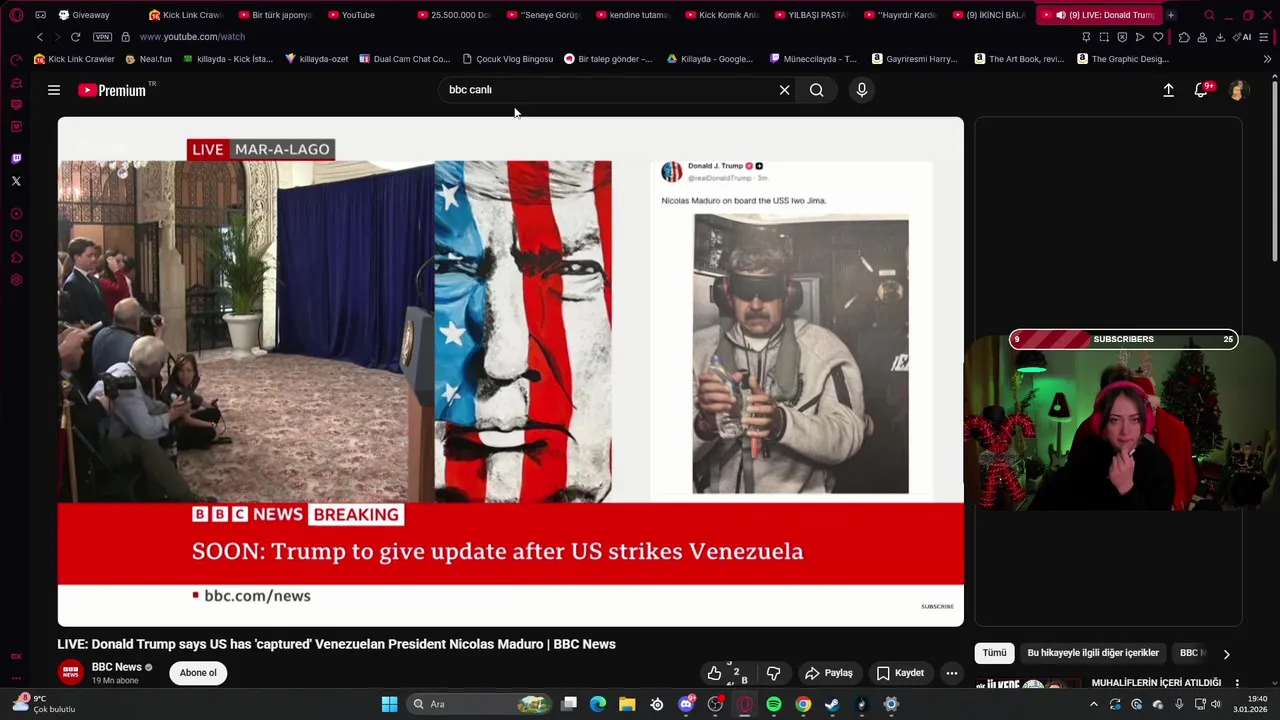Open the Windows Start menu
Image resolution: width=1280 pixels, height=720 pixels.
389,704
